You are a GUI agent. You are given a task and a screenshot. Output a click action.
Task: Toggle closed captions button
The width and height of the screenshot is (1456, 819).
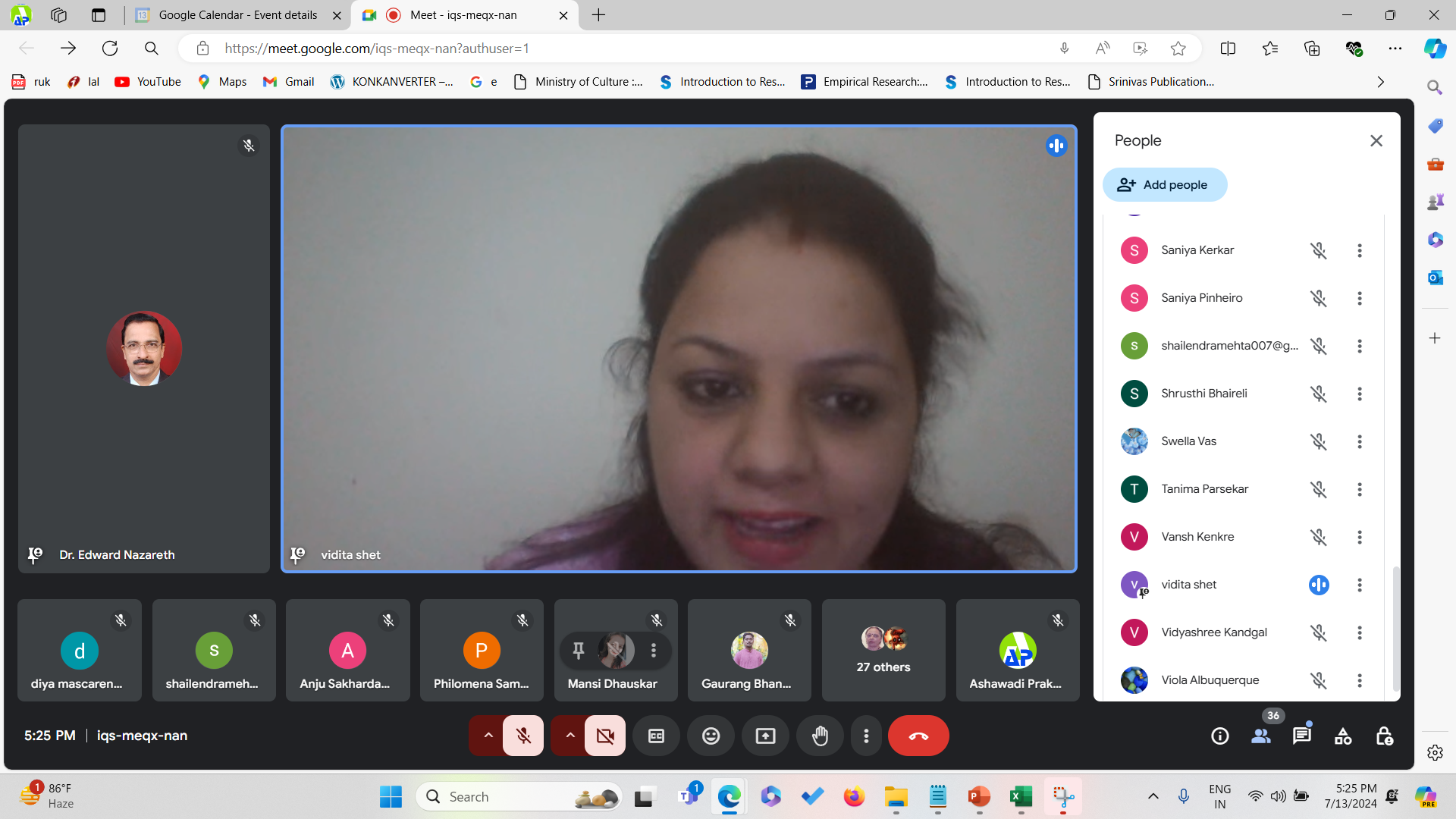pyautogui.click(x=656, y=736)
